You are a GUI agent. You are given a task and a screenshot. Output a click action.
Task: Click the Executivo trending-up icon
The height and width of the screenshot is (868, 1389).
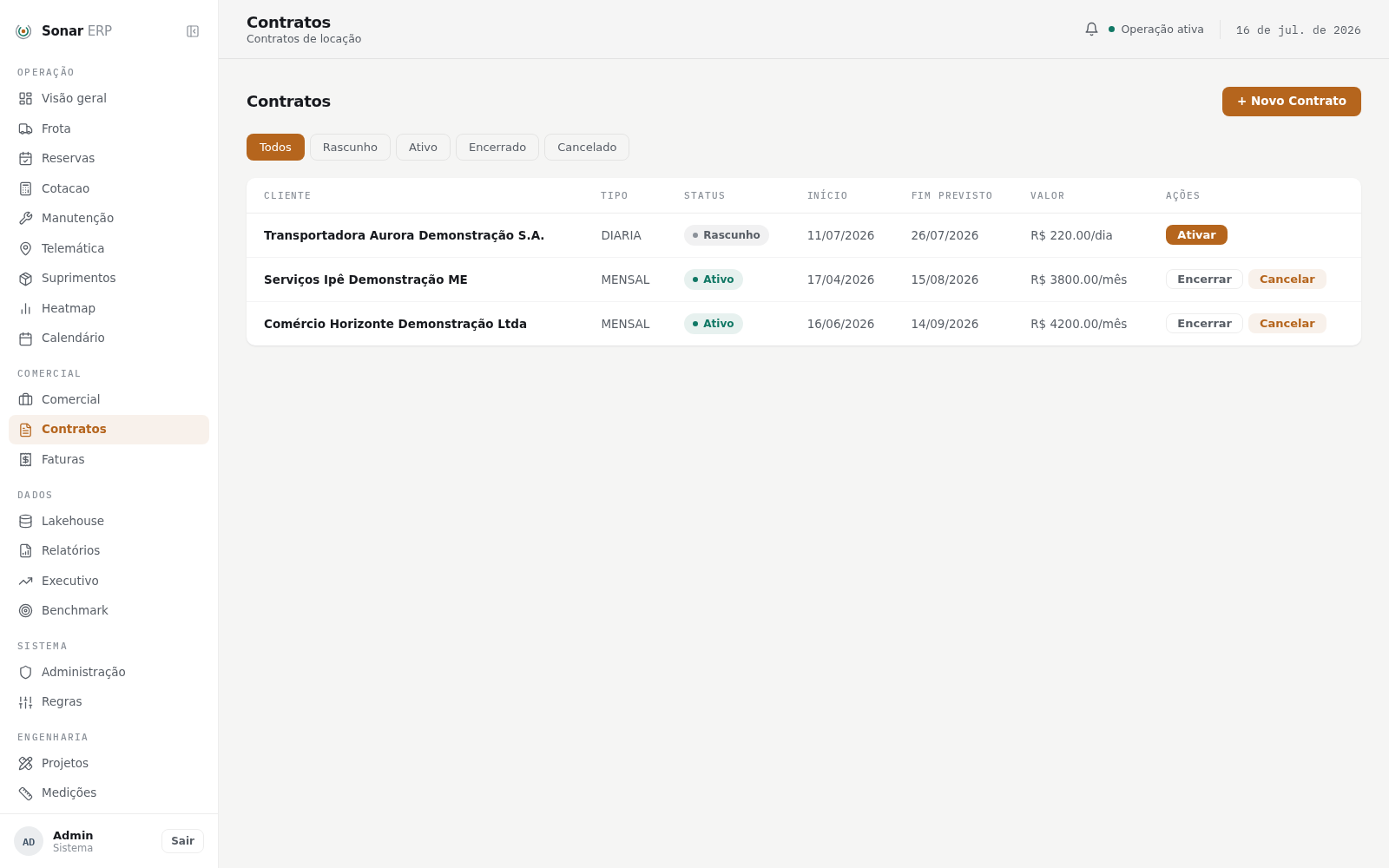25,581
